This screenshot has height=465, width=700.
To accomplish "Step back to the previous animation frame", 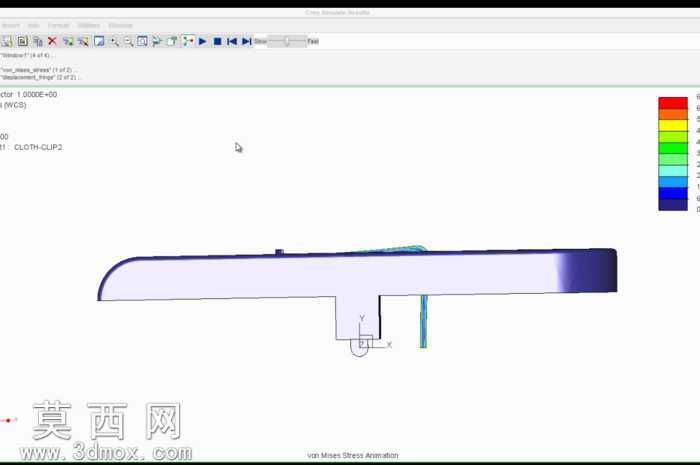I will (232, 42).
